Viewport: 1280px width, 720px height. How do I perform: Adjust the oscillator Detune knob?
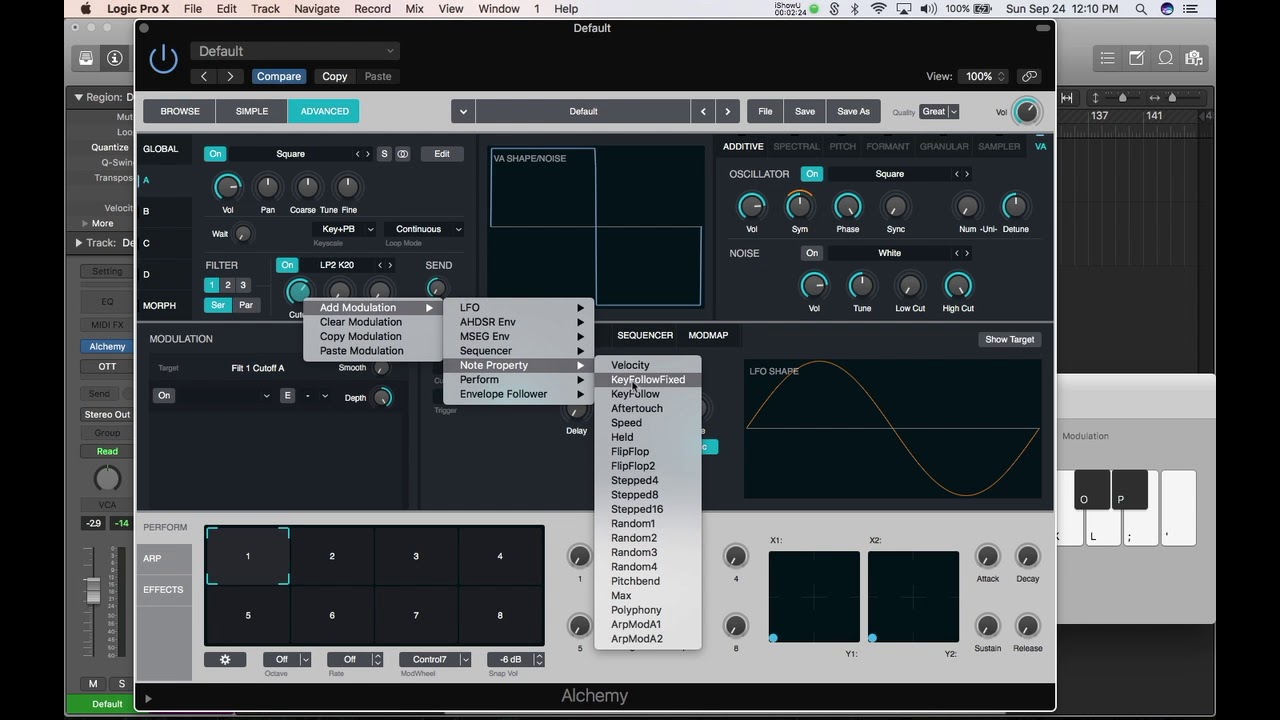click(x=1015, y=207)
